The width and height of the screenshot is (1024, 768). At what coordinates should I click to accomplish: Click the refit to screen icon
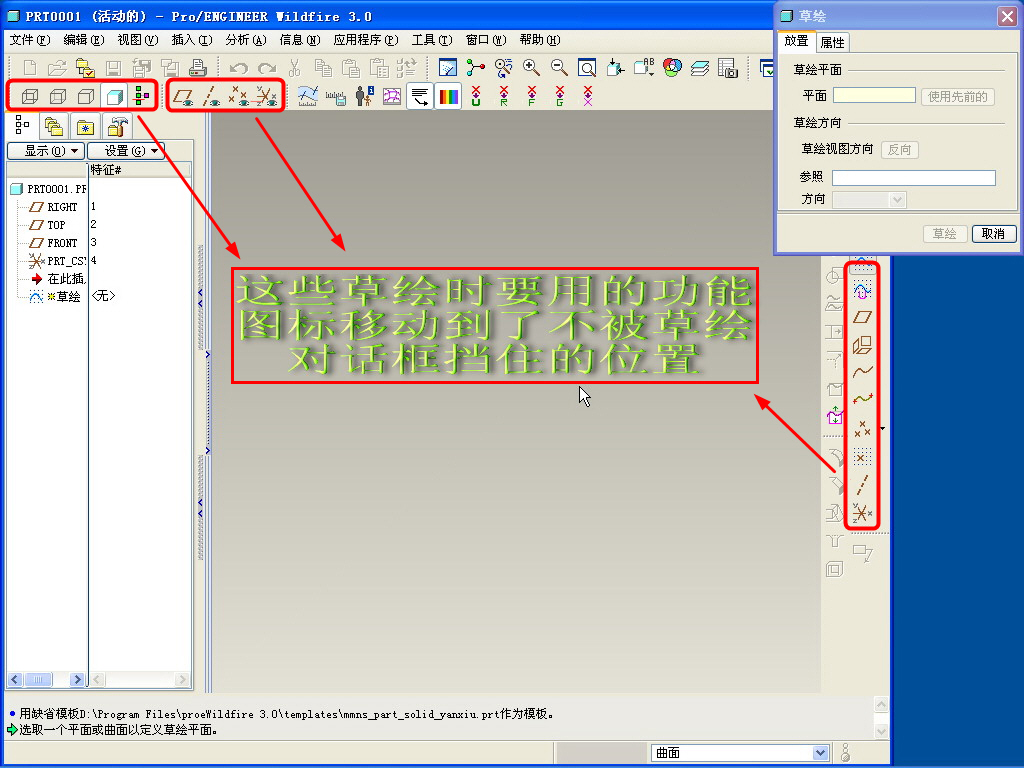[x=587, y=67]
